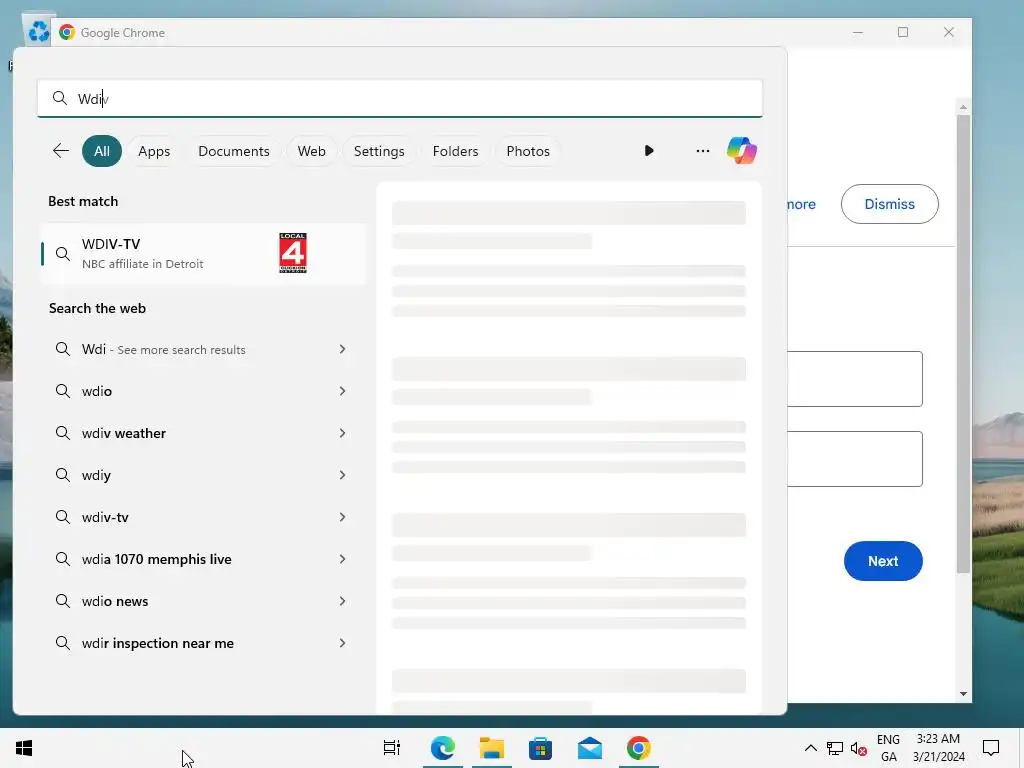The height and width of the screenshot is (768, 1024).
Task: Click the WDIV Local 4 logo thumbnail
Action: 293,253
